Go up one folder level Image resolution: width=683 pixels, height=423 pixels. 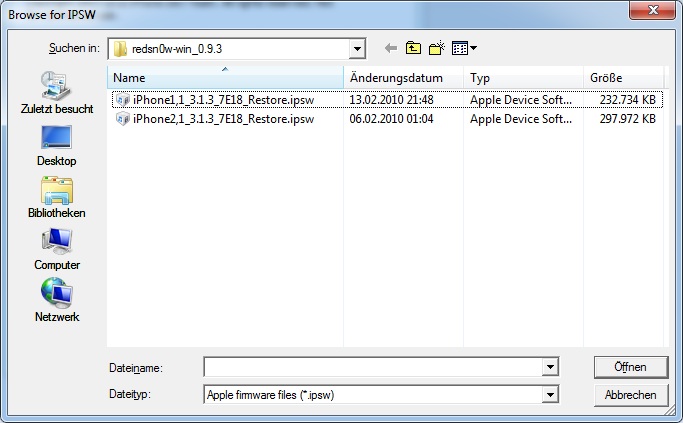pos(414,48)
